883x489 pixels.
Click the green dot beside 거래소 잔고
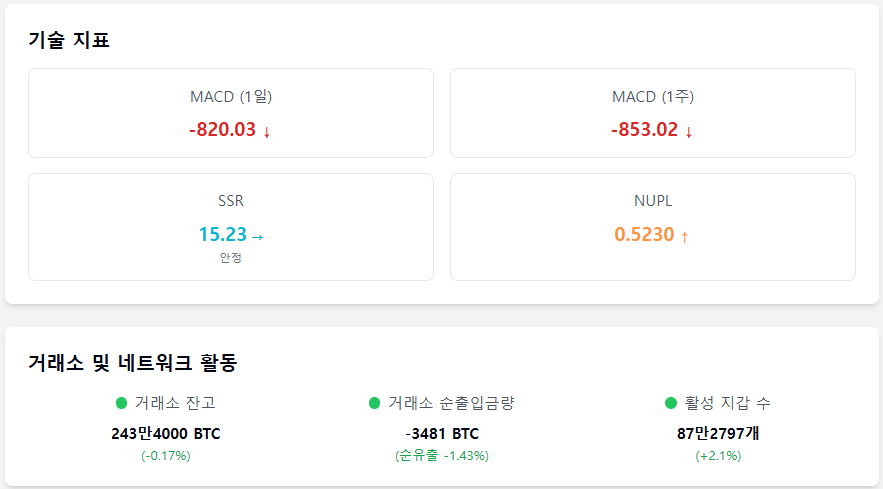(x=122, y=403)
